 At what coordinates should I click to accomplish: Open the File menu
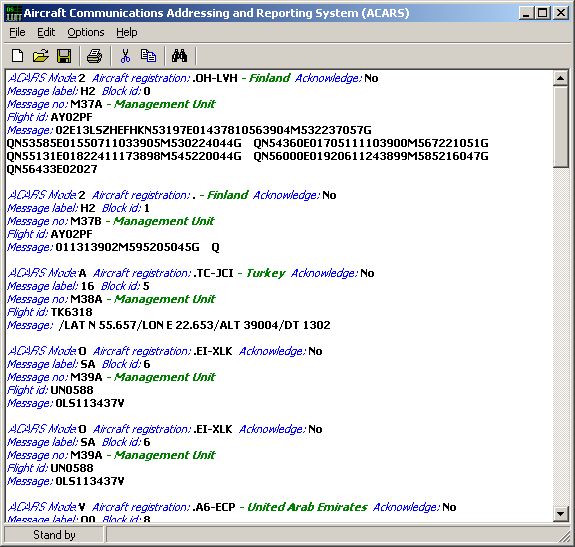[x=17, y=32]
